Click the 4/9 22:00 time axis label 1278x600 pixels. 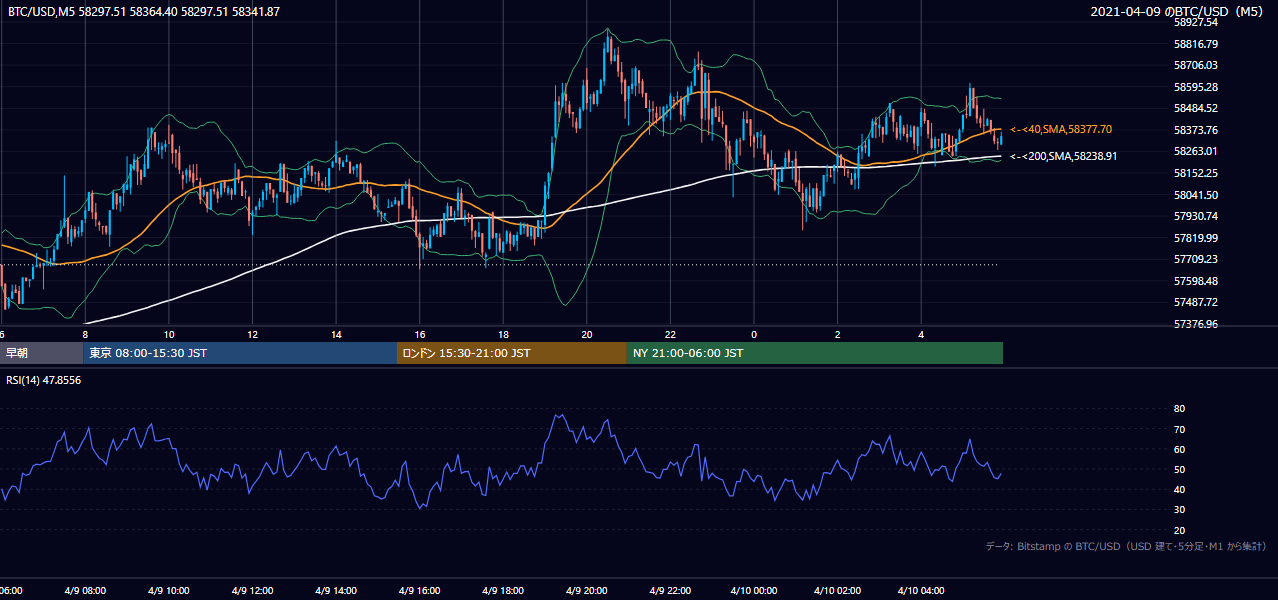click(671, 591)
